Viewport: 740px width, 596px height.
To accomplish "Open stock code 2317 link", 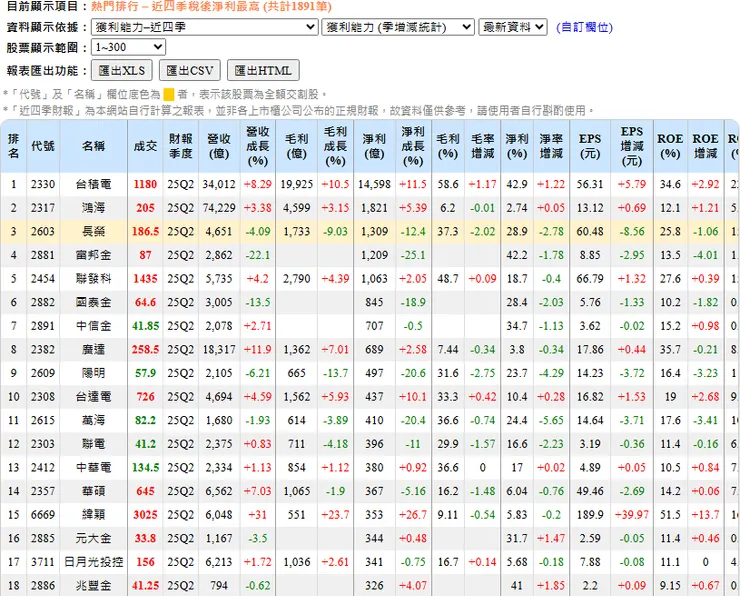I will pos(43,208).
